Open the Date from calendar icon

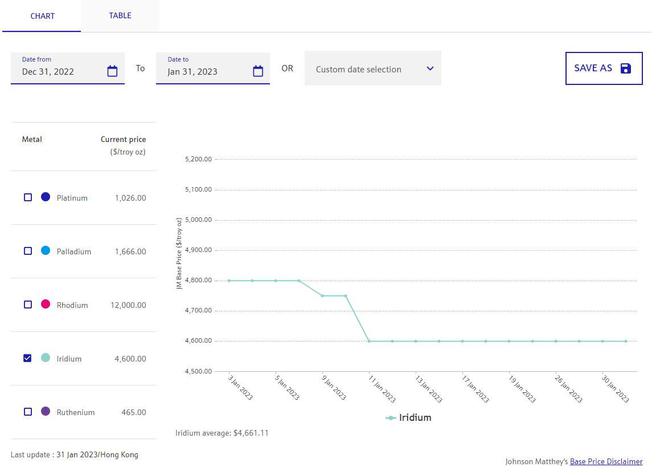[112, 71]
